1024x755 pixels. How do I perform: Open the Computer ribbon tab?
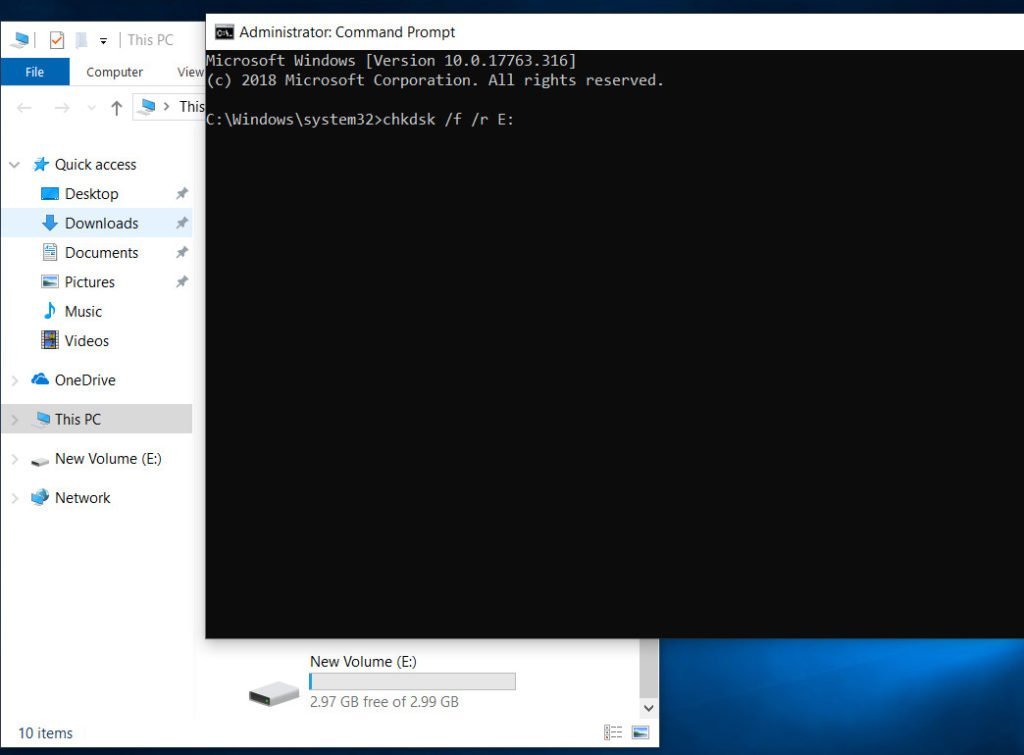[x=114, y=72]
